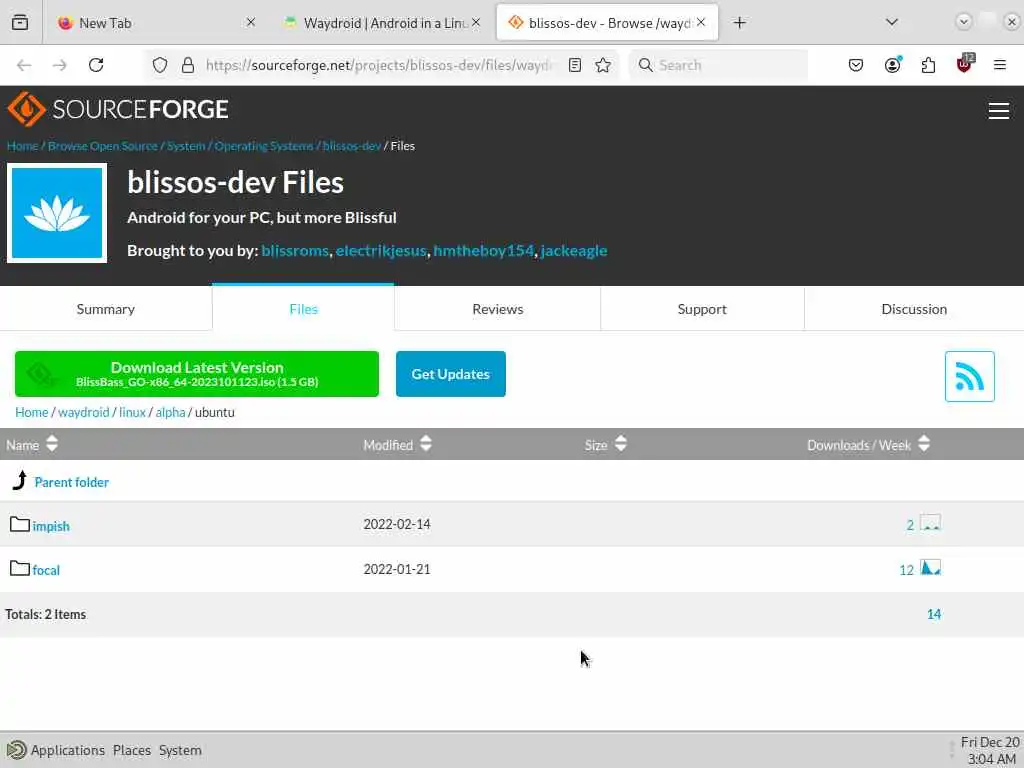Open tracking protection shield icon
1024x768 pixels.
(160, 65)
